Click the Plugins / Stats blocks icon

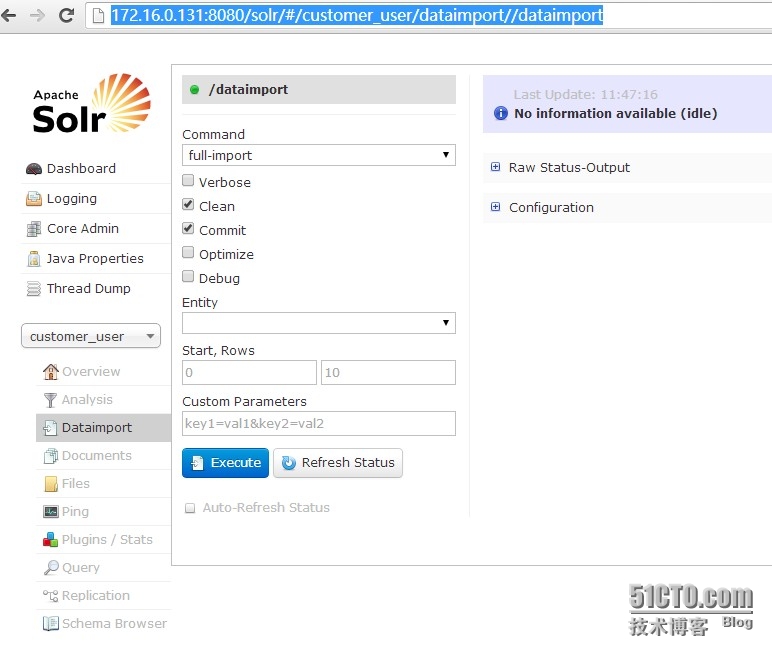click(x=50, y=540)
